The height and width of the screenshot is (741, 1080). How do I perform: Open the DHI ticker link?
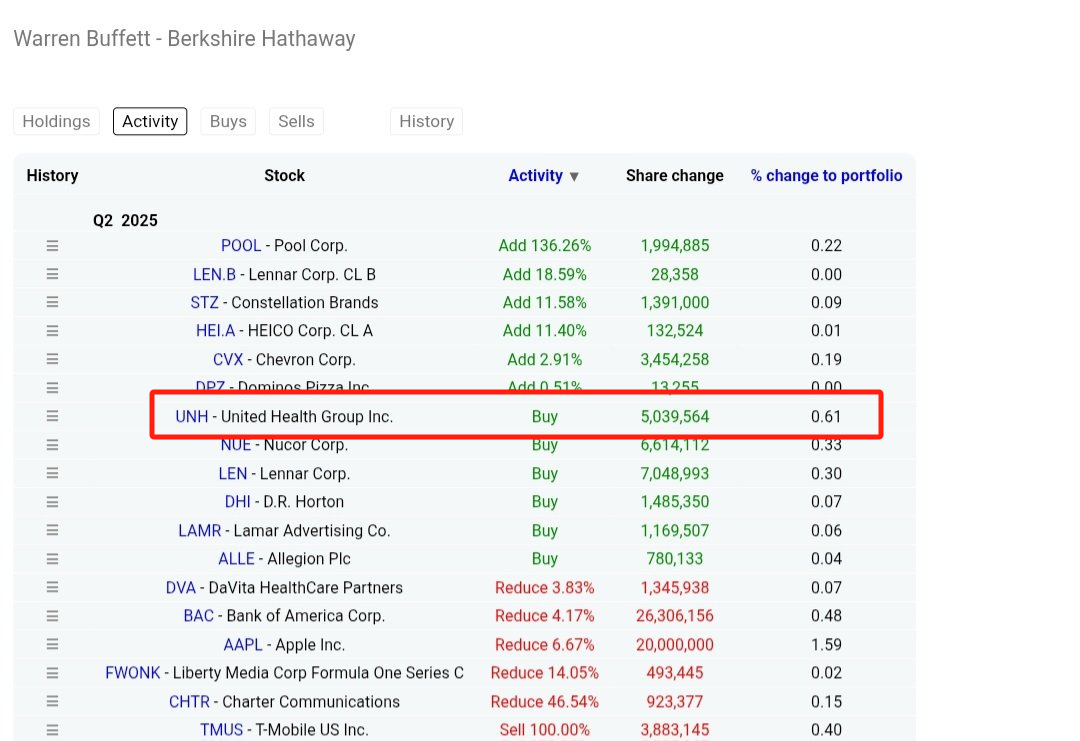238,502
